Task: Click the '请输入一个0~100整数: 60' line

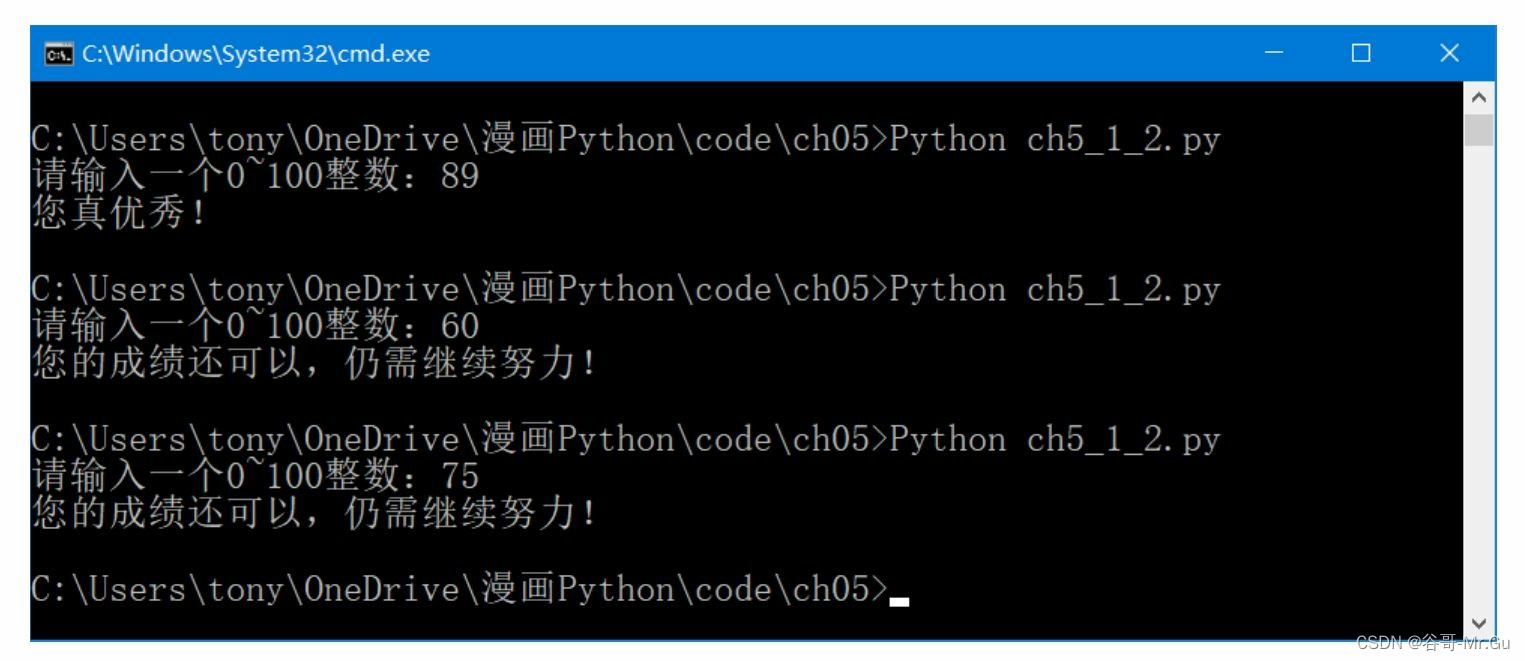Action: tap(250, 326)
